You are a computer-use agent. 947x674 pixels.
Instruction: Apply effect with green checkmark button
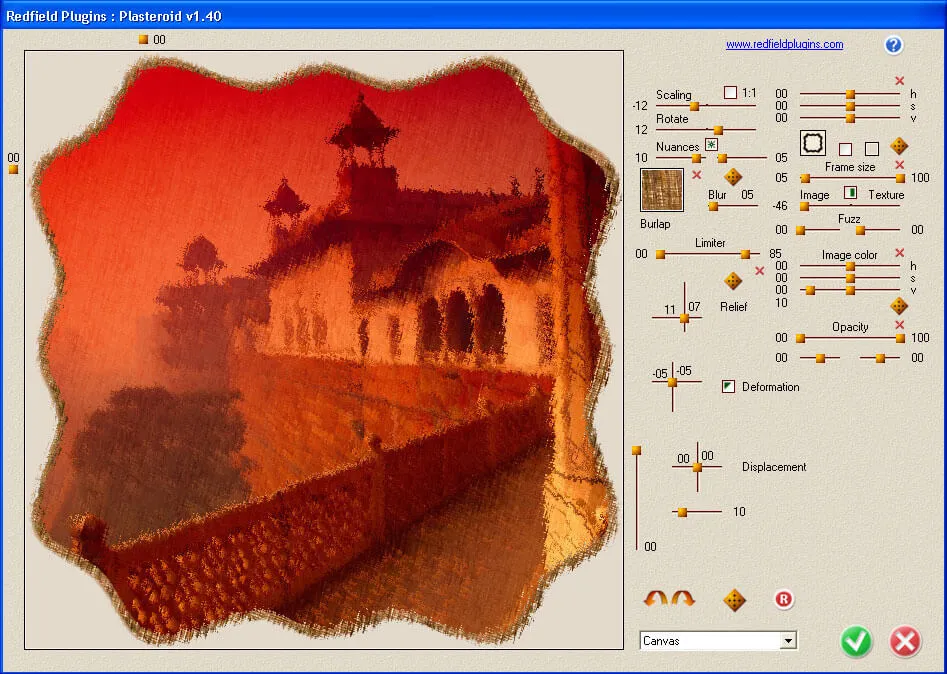(855, 643)
